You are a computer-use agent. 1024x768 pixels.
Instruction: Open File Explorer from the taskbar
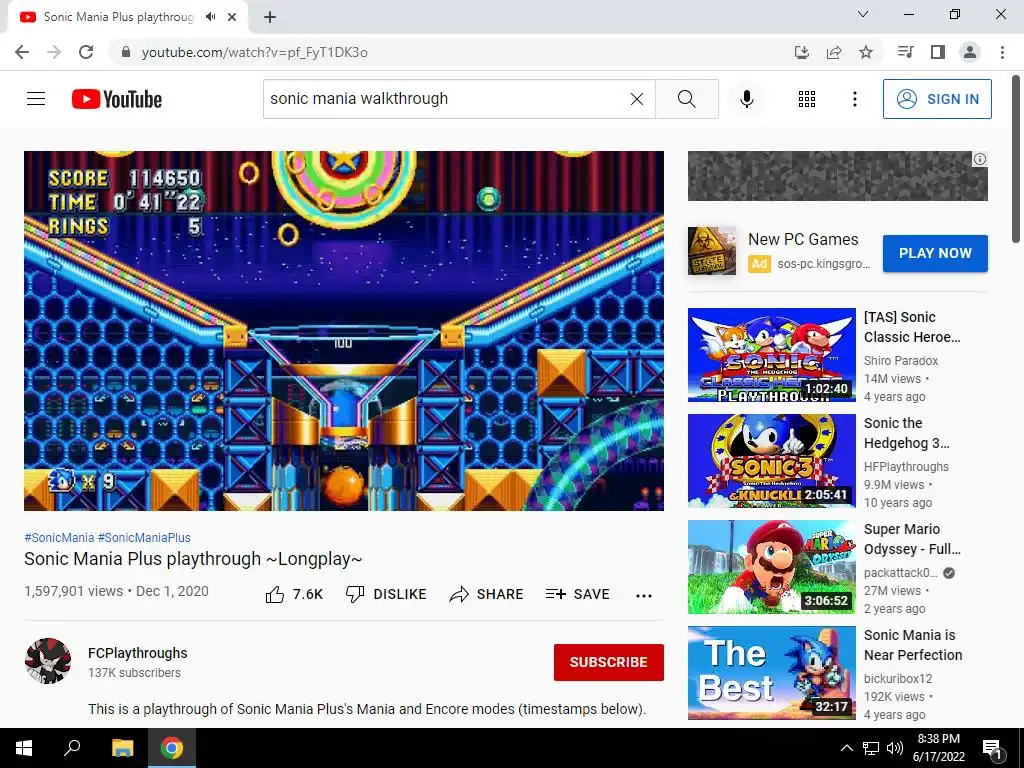pos(122,748)
